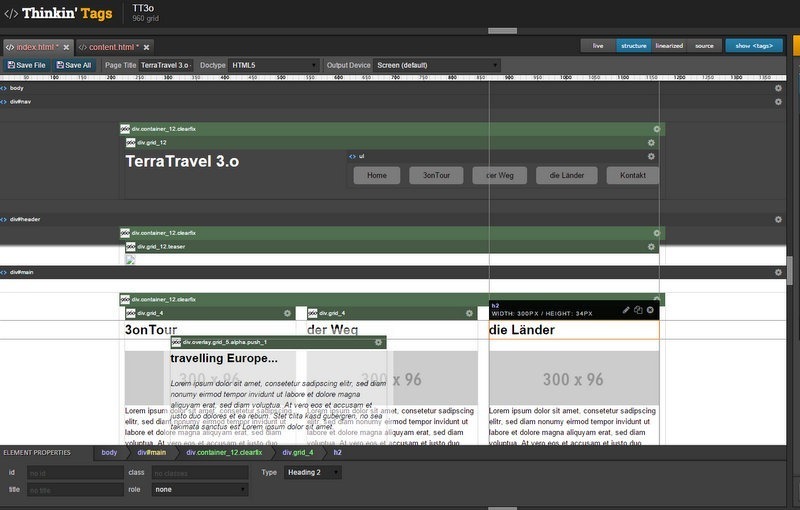
Task: Open the role dropdown
Action: tap(200, 489)
